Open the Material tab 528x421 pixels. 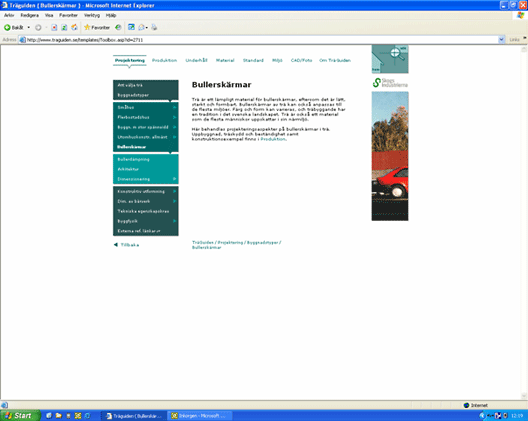[225, 60]
